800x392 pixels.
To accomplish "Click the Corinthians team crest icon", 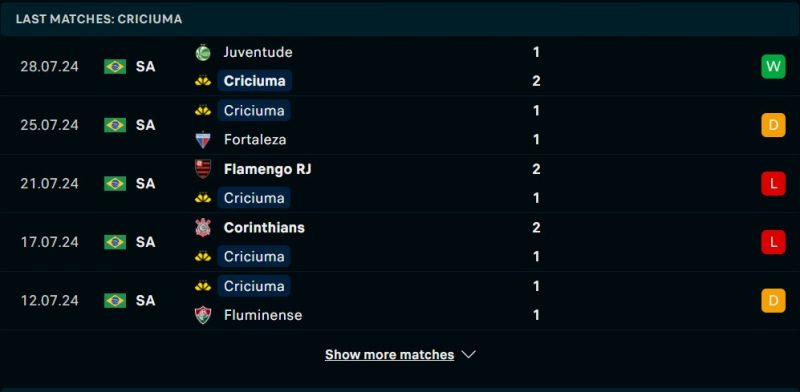I will click(203, 227).
